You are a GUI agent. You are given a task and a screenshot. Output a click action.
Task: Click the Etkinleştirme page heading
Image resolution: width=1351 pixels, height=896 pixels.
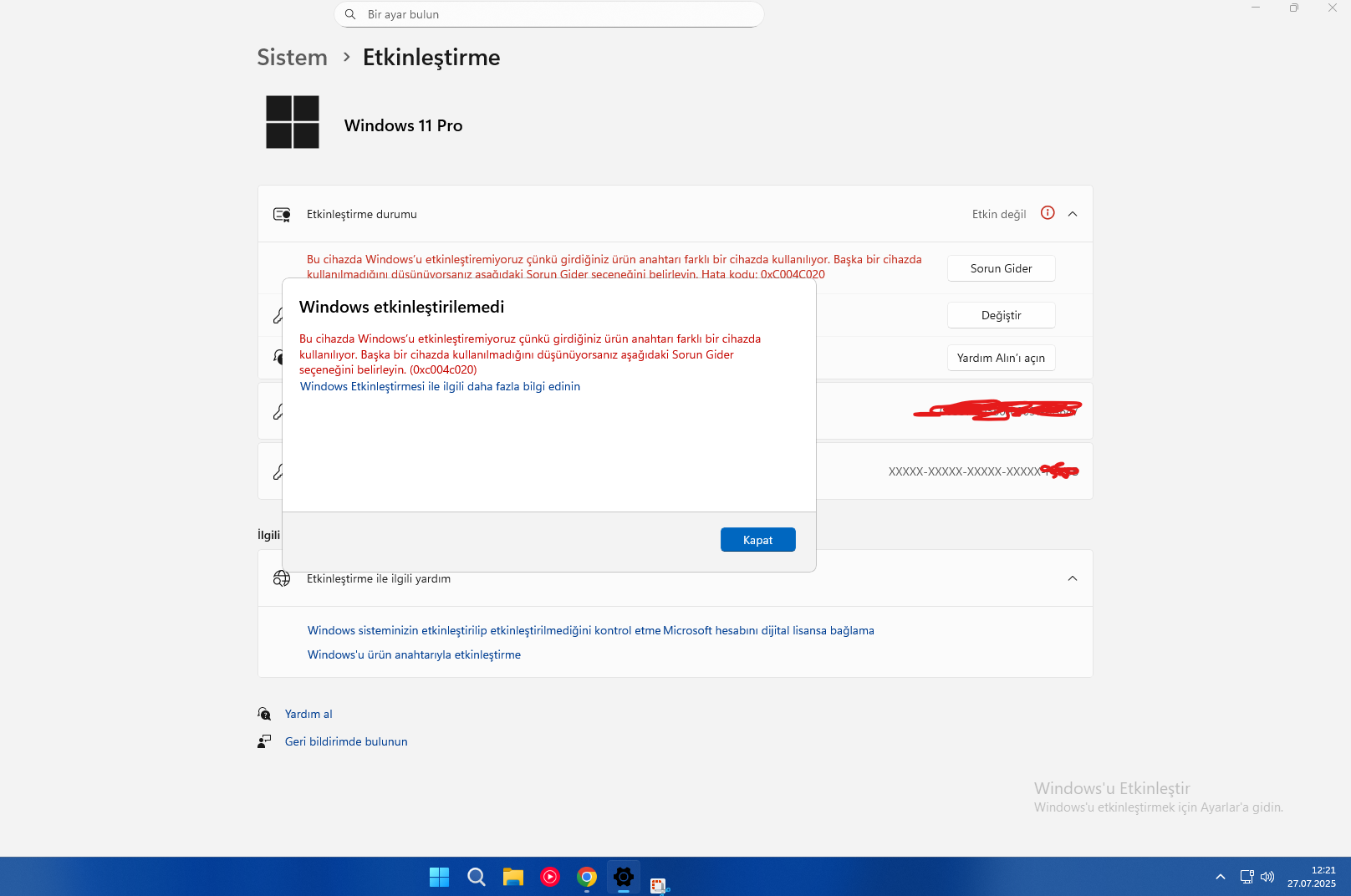pyautogui.click(x=431, y=57)
